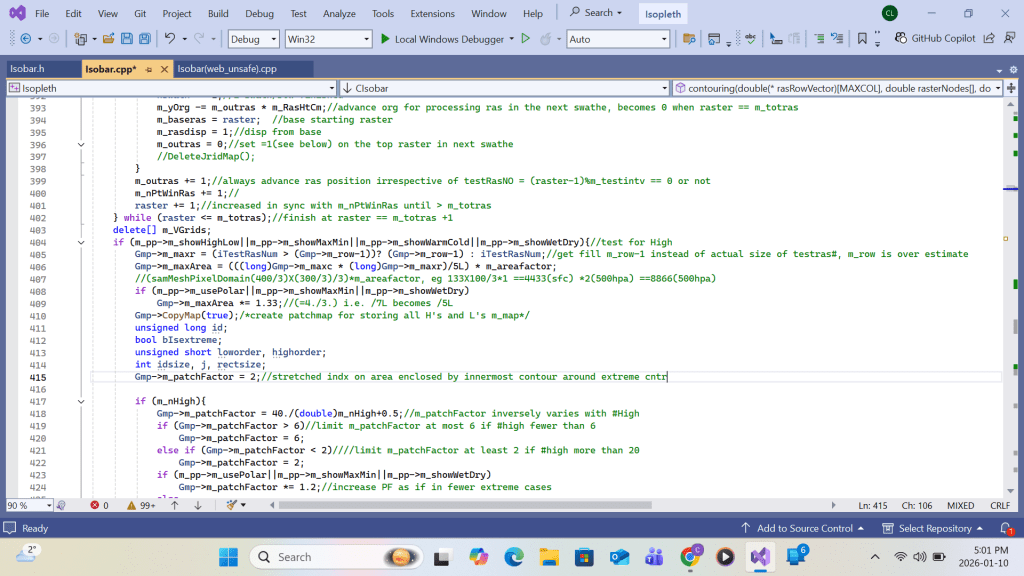Open Microsoft Edge from the taskbar
Viewport: 1024px width, 576px height.
514,557
